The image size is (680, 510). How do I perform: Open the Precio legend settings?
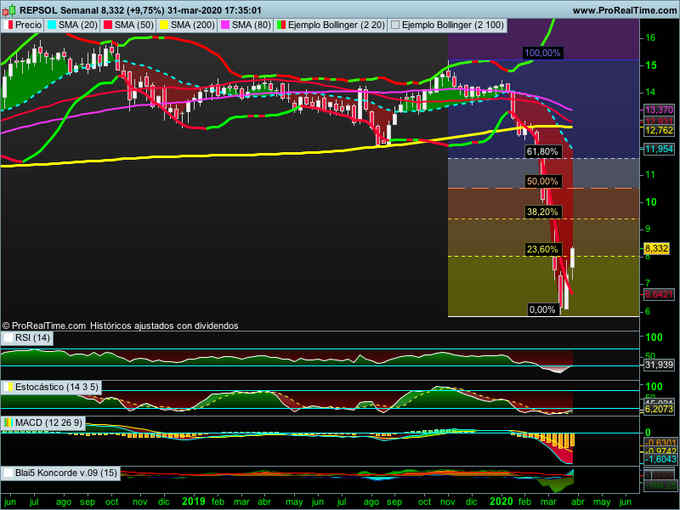click(24, 25)
